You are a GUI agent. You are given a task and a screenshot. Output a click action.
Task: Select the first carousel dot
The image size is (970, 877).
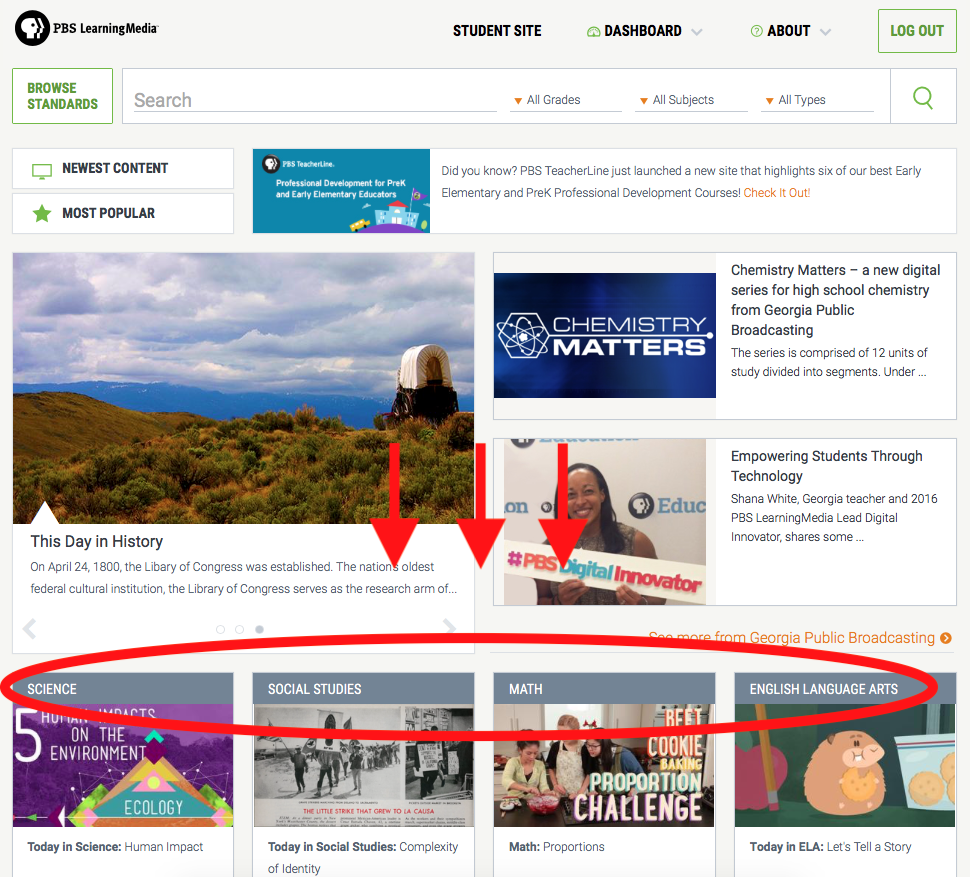pyautogui.click(x=220, y=629)
